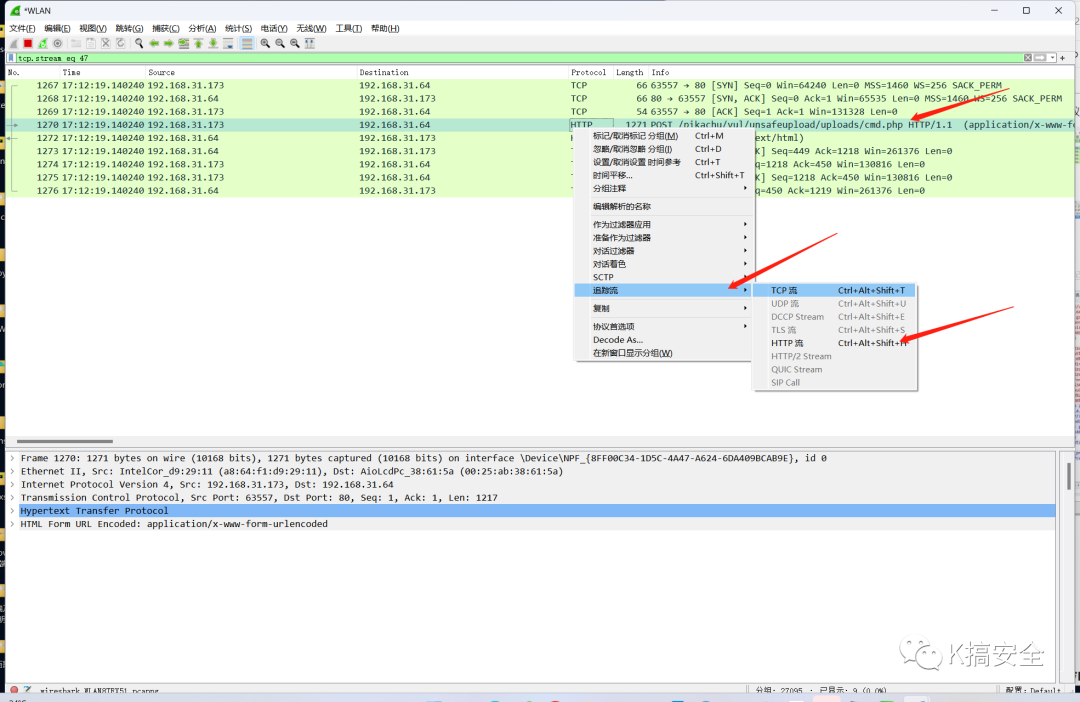This screenshot has height=702, width=1080.
Task: Expand Hypertext Transfer Protocol row
Action: pyautogui.click(x=12, y=510)
